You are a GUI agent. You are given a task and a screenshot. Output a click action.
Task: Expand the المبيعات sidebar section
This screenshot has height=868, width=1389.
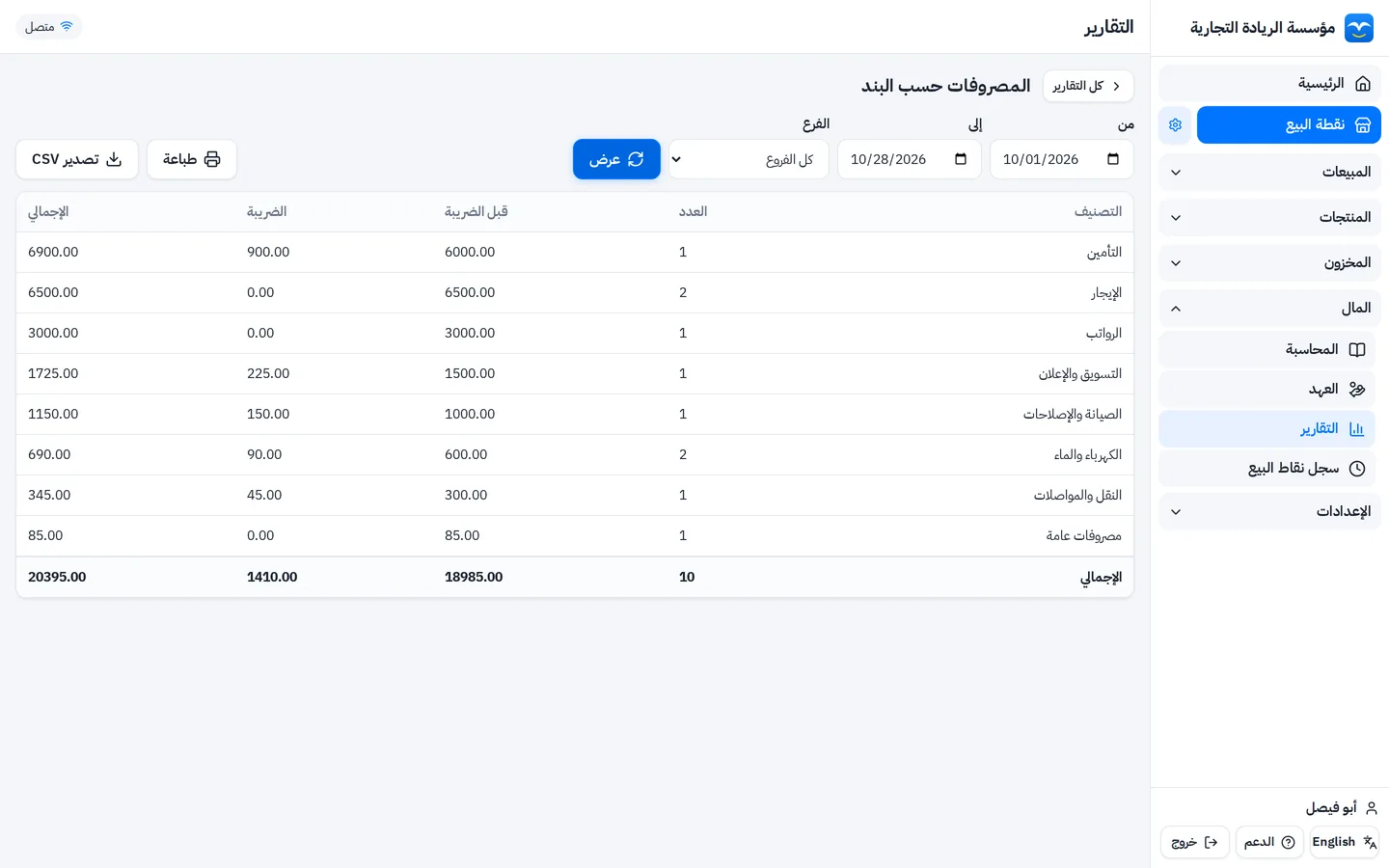[x=1269, y=173]
